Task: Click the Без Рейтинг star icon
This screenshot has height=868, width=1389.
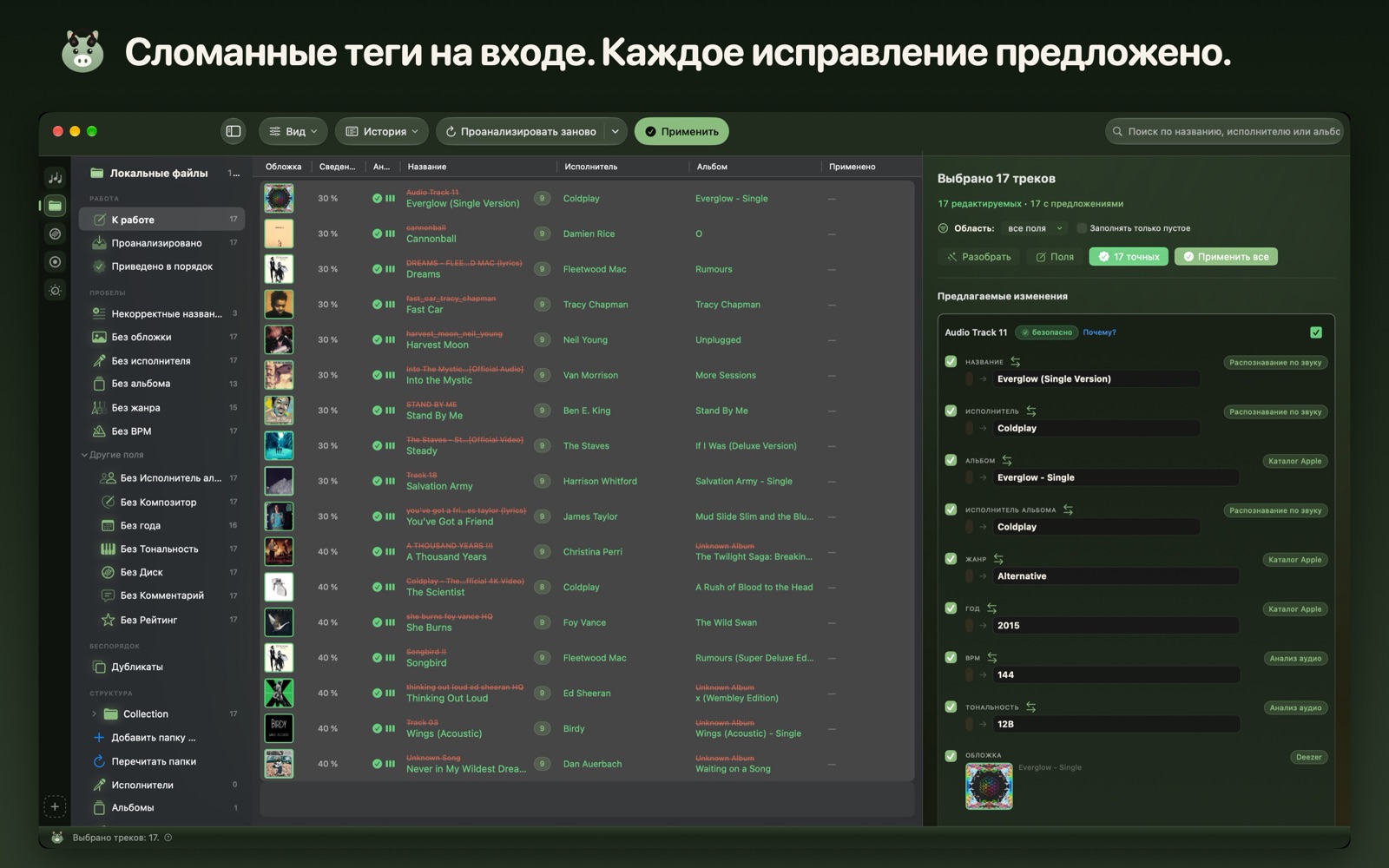Action: pos(108,620)
